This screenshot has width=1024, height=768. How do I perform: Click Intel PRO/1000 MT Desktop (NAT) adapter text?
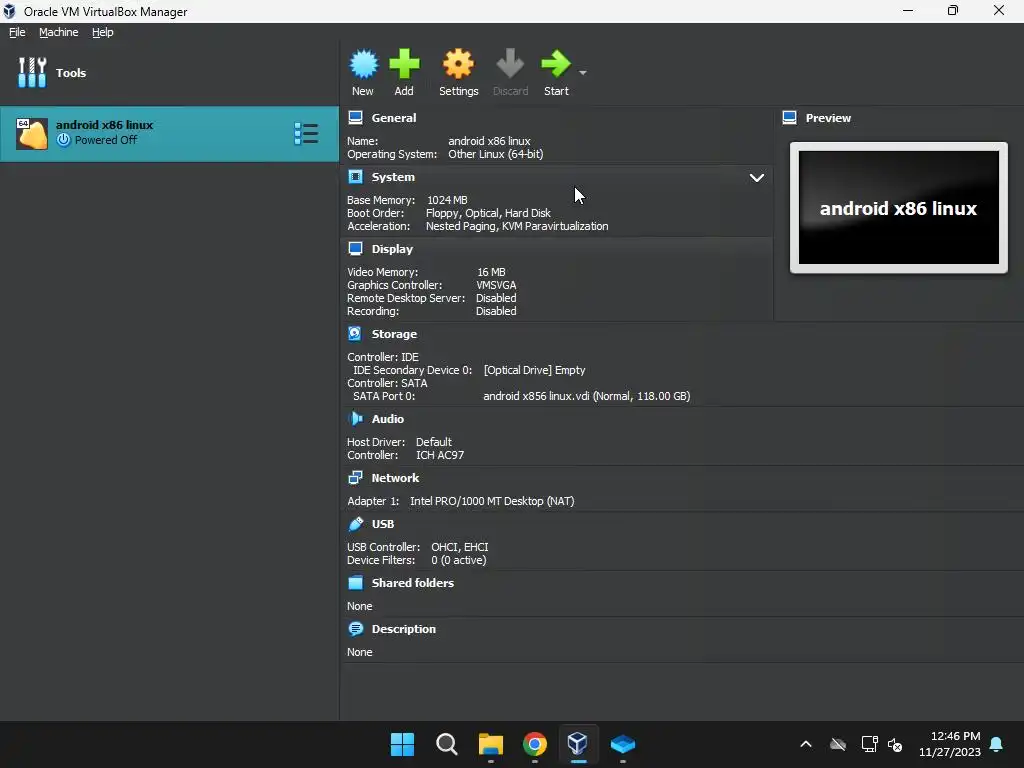492,501
